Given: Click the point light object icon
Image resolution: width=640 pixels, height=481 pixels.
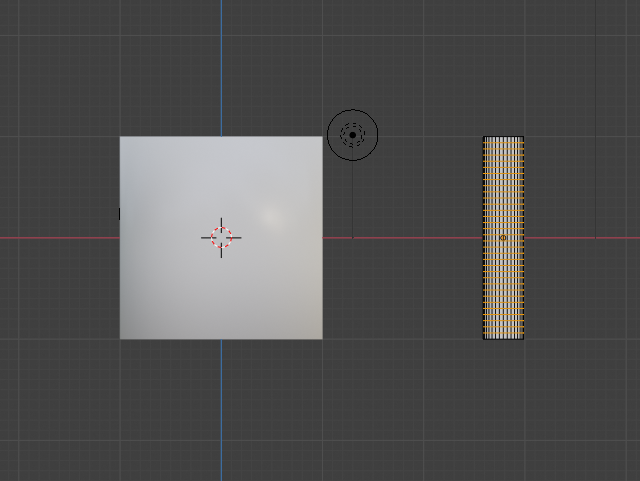Looking at the screenshot, I should pyautogui.click(x=353, y=134).
